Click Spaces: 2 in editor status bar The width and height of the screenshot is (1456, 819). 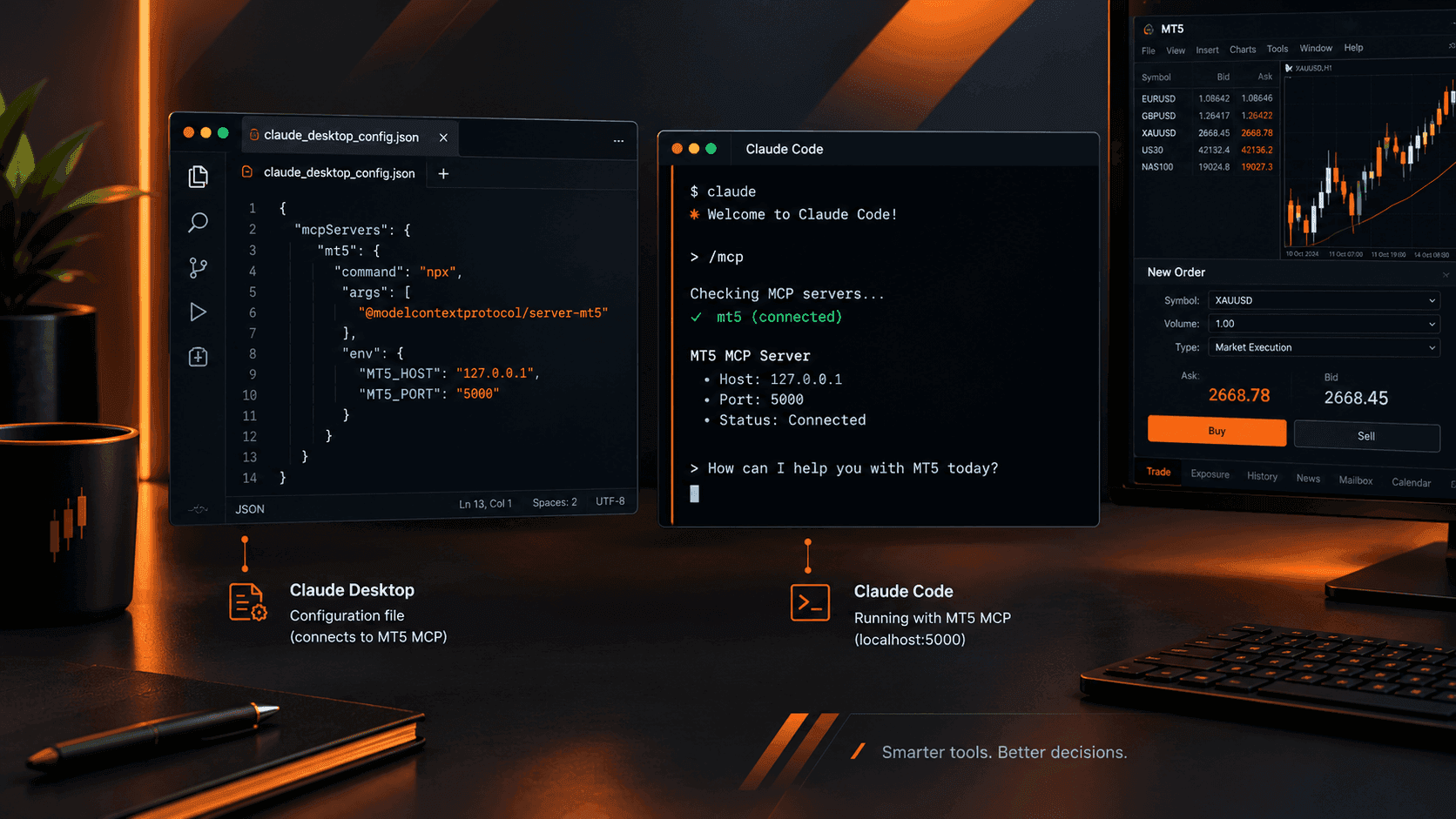tap(555, 502)
